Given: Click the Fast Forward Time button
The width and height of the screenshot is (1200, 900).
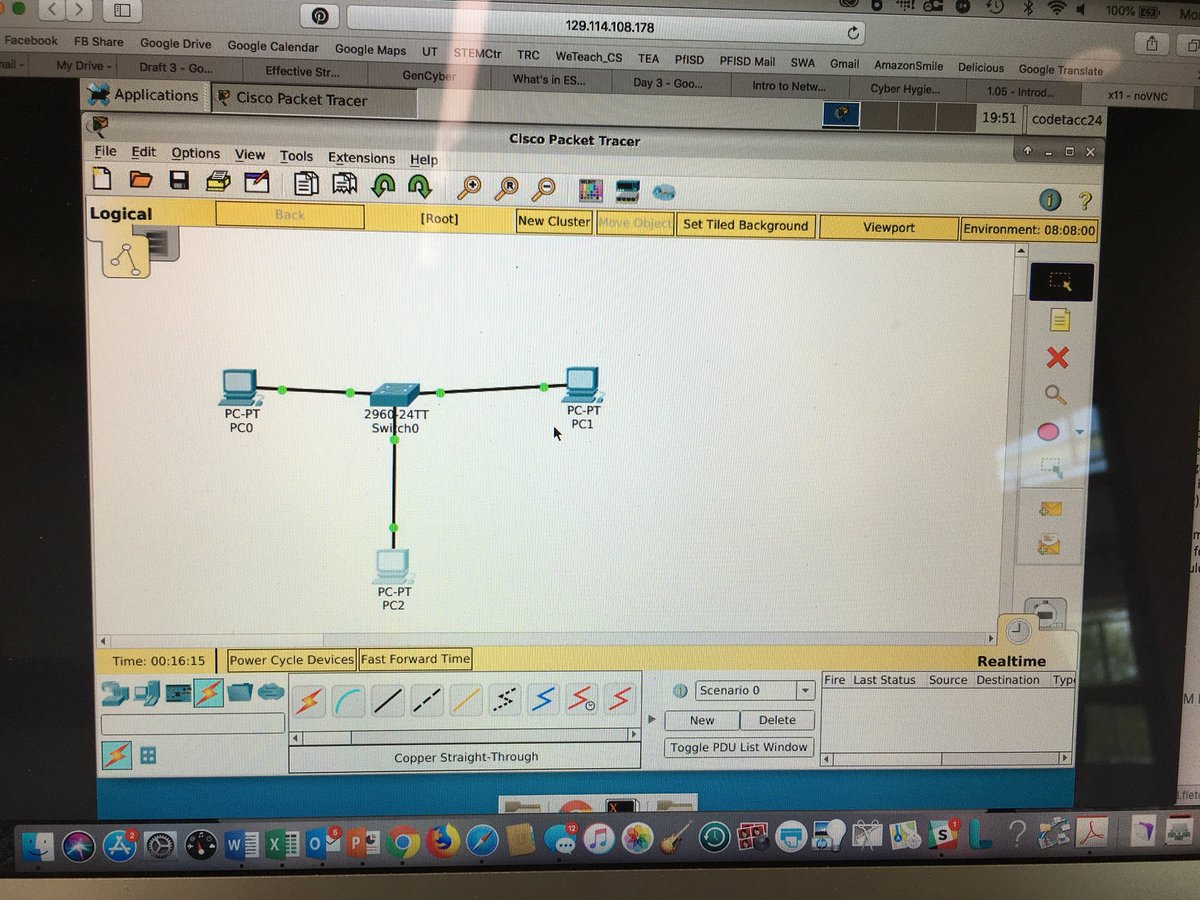Looking at the screenshot, I should tap(415, 659).
